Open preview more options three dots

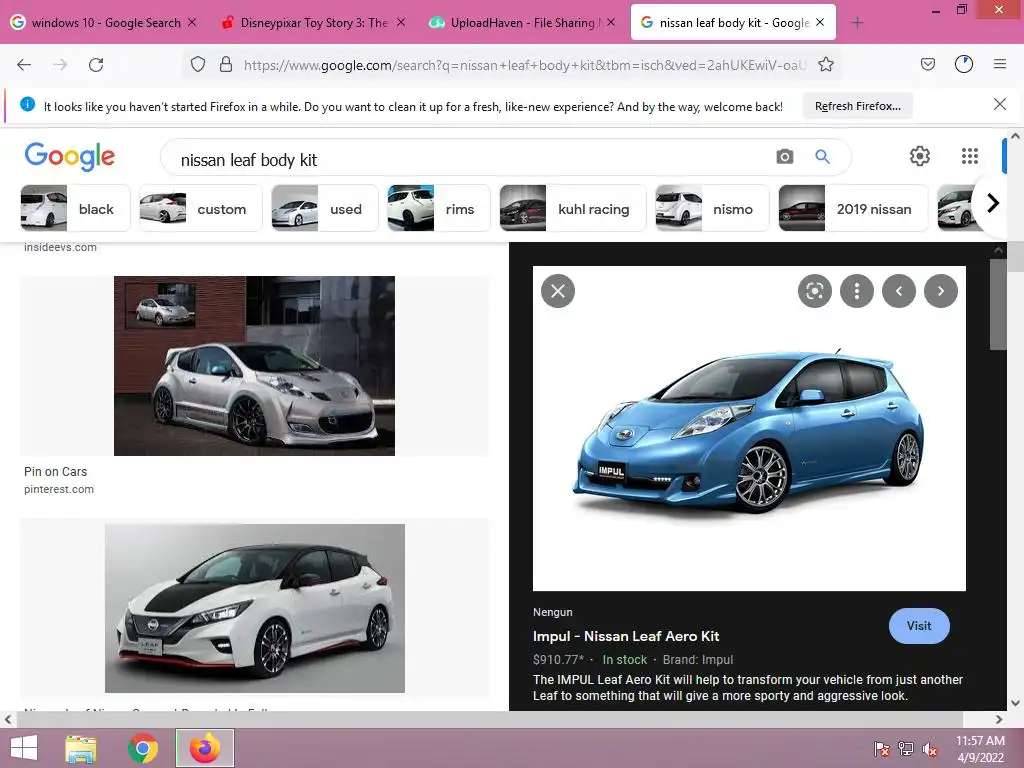coord(857,291)
